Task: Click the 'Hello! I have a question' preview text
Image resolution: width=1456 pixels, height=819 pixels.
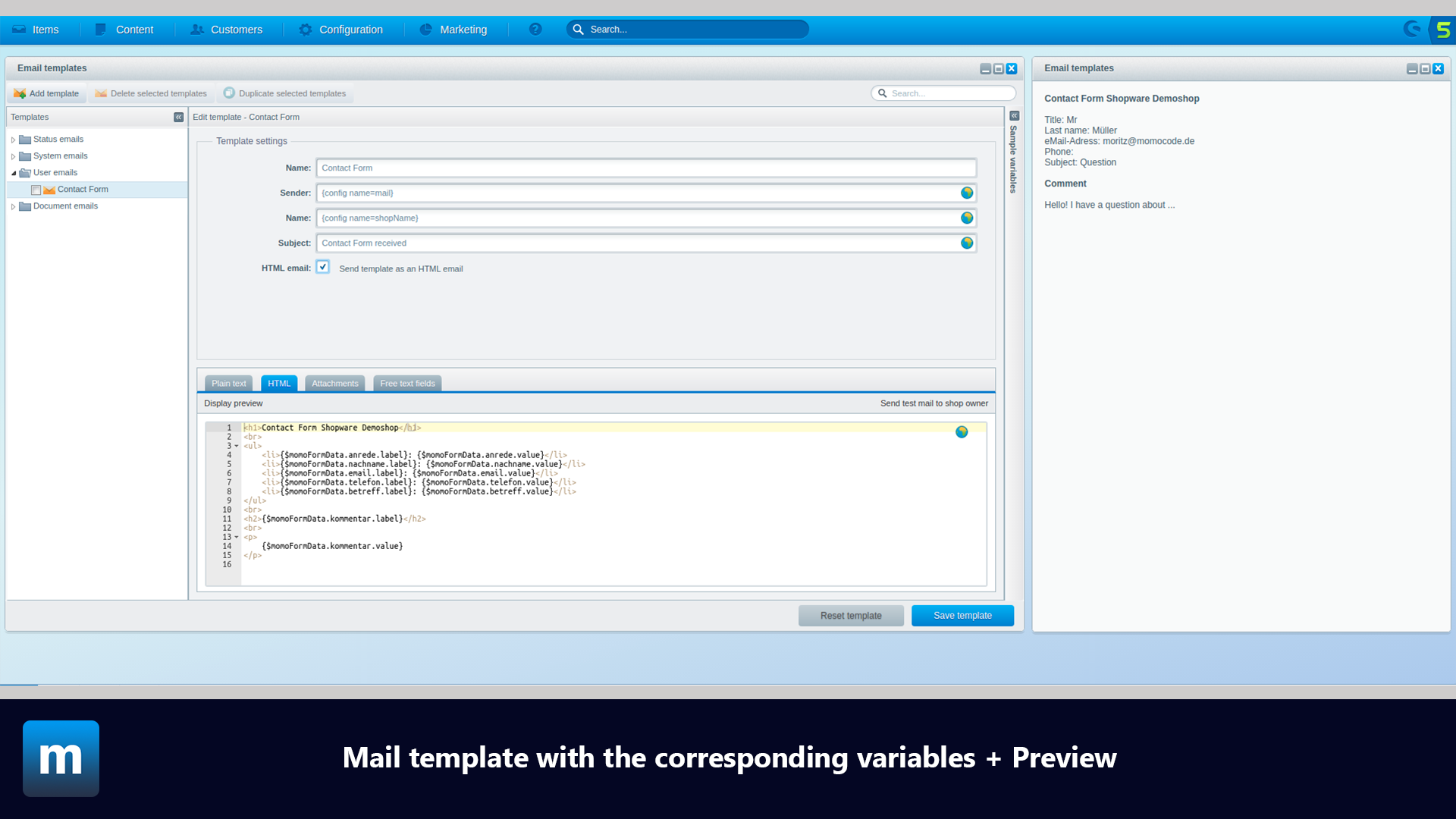Action: pos(1109,205)
